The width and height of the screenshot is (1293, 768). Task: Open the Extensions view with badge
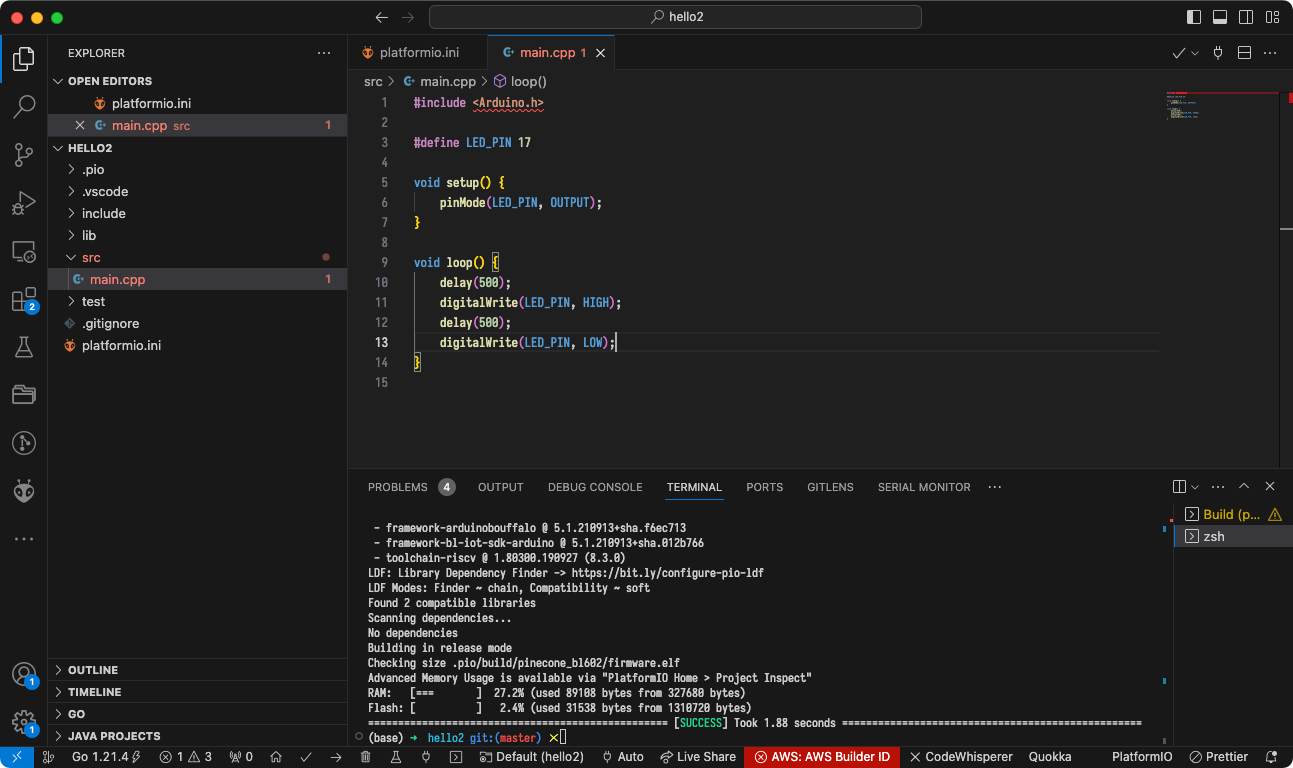[24, 299]
